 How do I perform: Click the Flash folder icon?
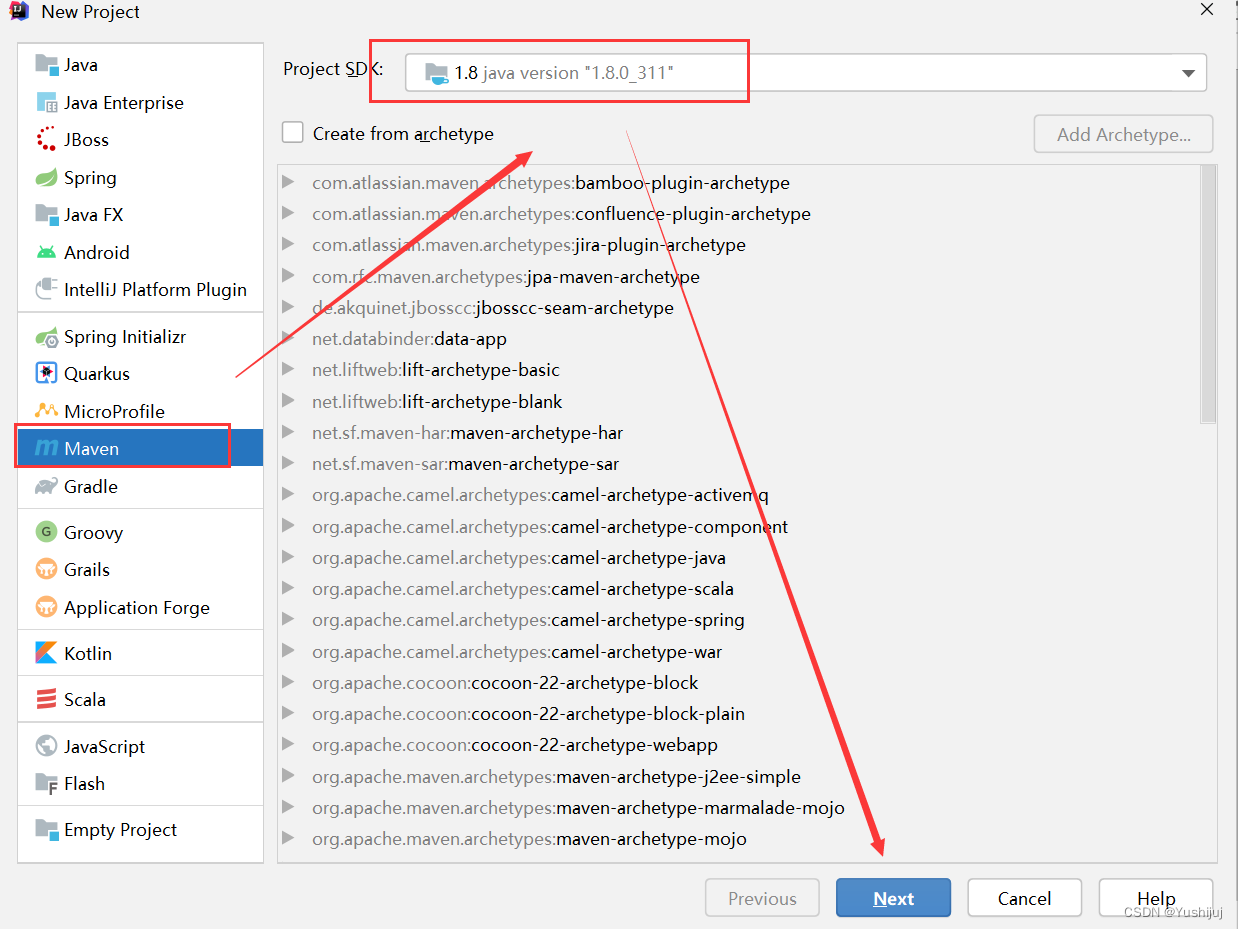pos(47,783)
